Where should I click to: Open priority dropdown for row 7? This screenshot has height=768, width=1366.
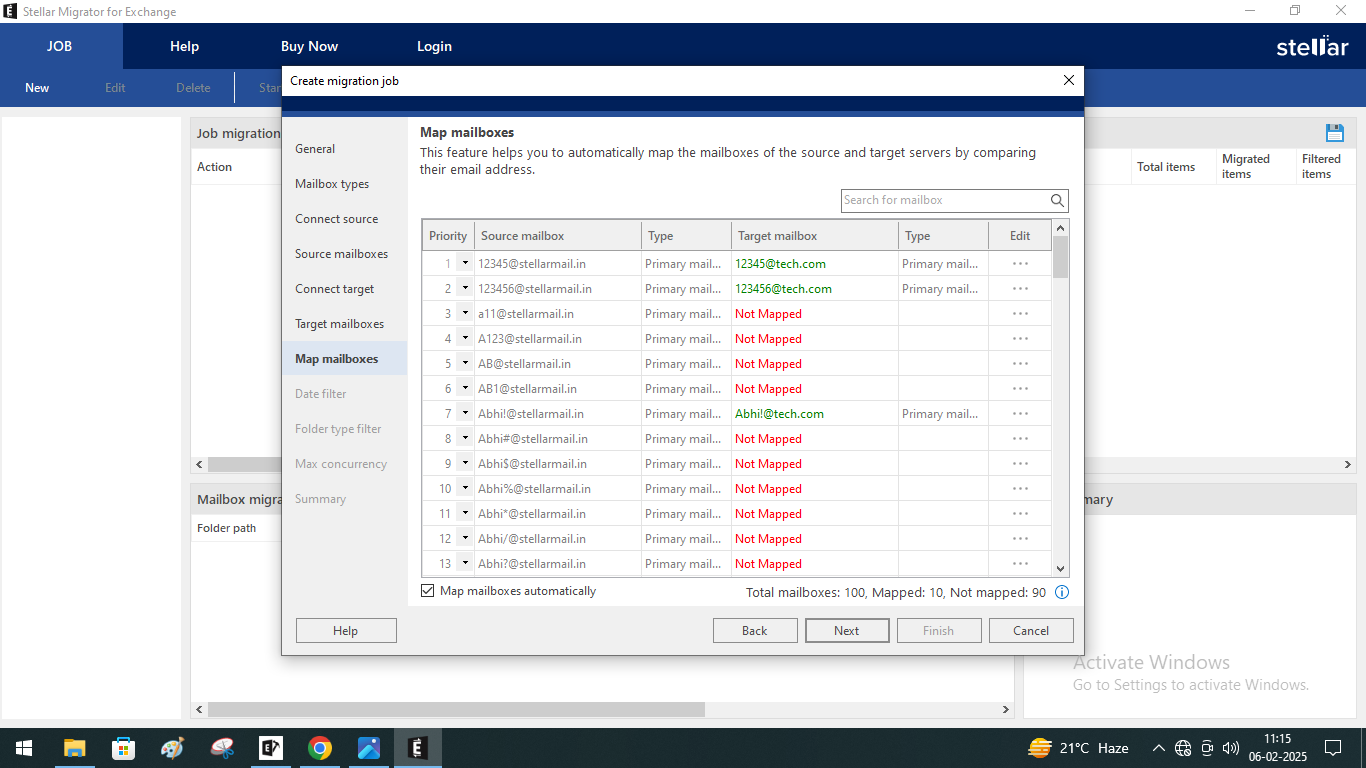pos(465,414)
